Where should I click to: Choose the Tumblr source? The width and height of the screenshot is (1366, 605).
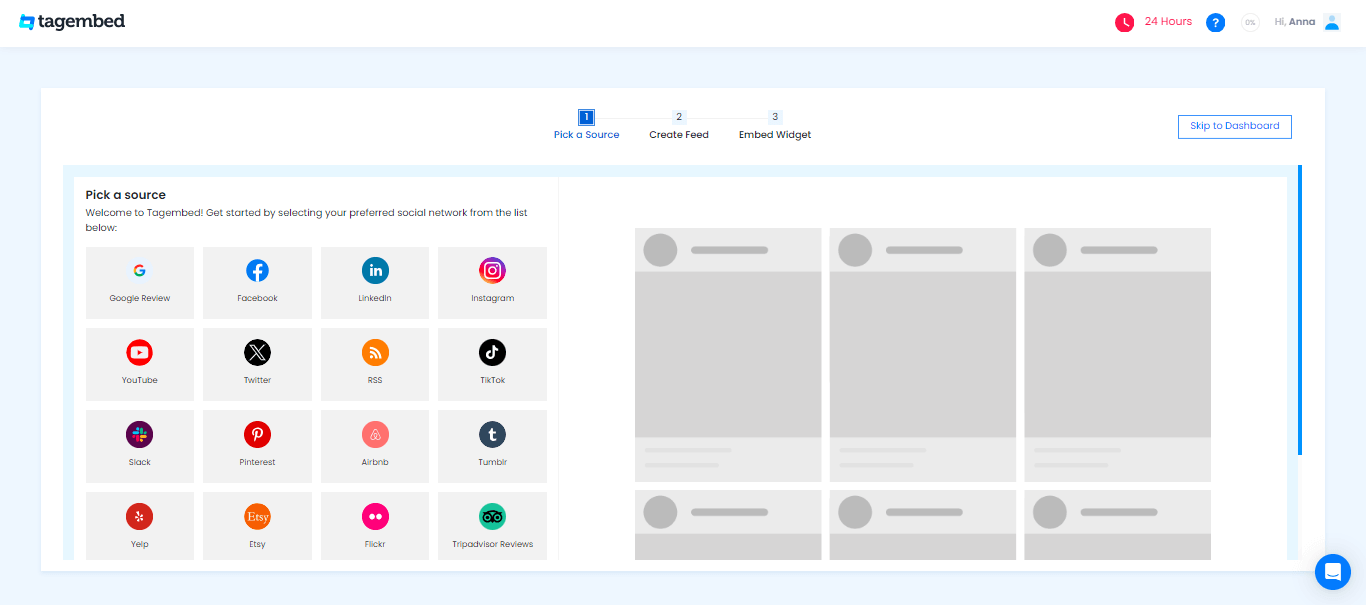492,446
